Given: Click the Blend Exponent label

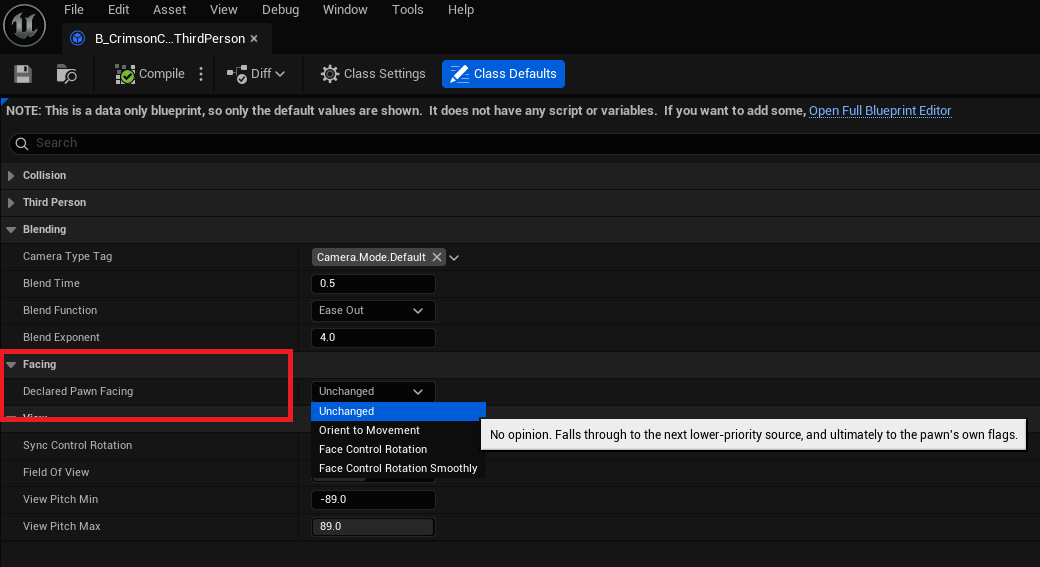Looking at the screenshot, I should point(61,337).
